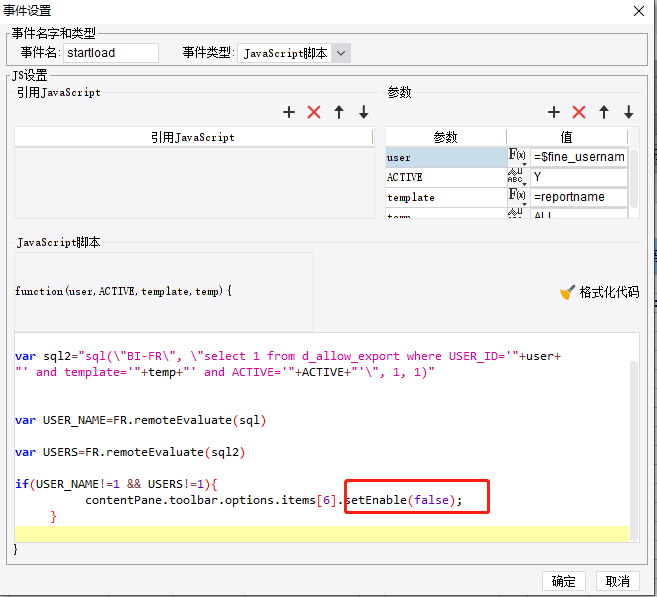The image size is (657, 597).
Task: Click the function(user, ACTIVE, template, temp) header
Action: [124, 291]
